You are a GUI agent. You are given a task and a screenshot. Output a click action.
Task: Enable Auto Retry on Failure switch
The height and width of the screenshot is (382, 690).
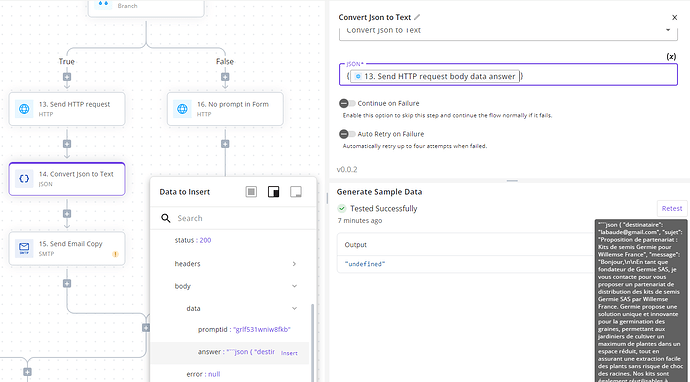pyautogui.click(x=347, y=134)
